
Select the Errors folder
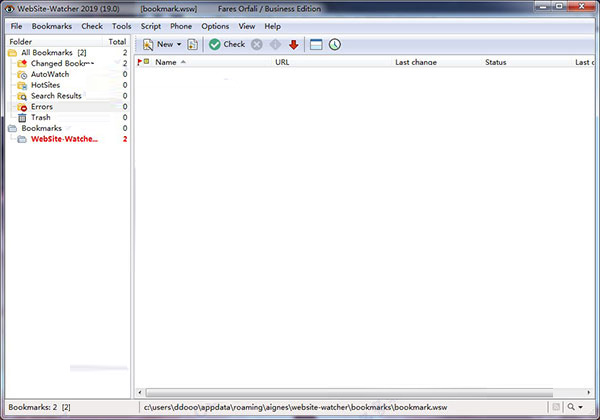click(x=42, y=107)
